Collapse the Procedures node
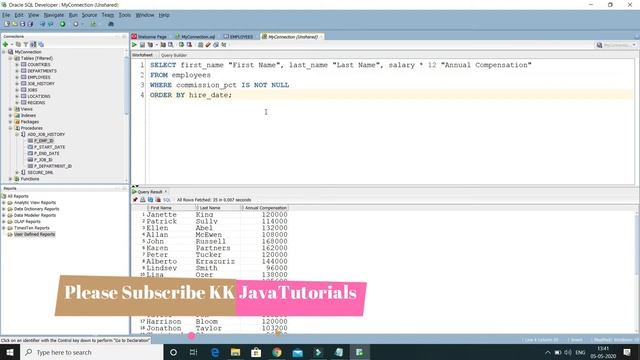This screenshot has width=640, height=360. coord(11,128)
